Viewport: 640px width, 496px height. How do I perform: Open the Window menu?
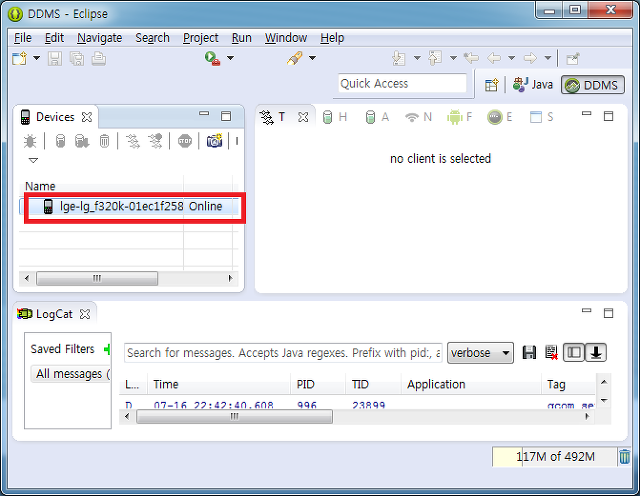pos(286,38)
